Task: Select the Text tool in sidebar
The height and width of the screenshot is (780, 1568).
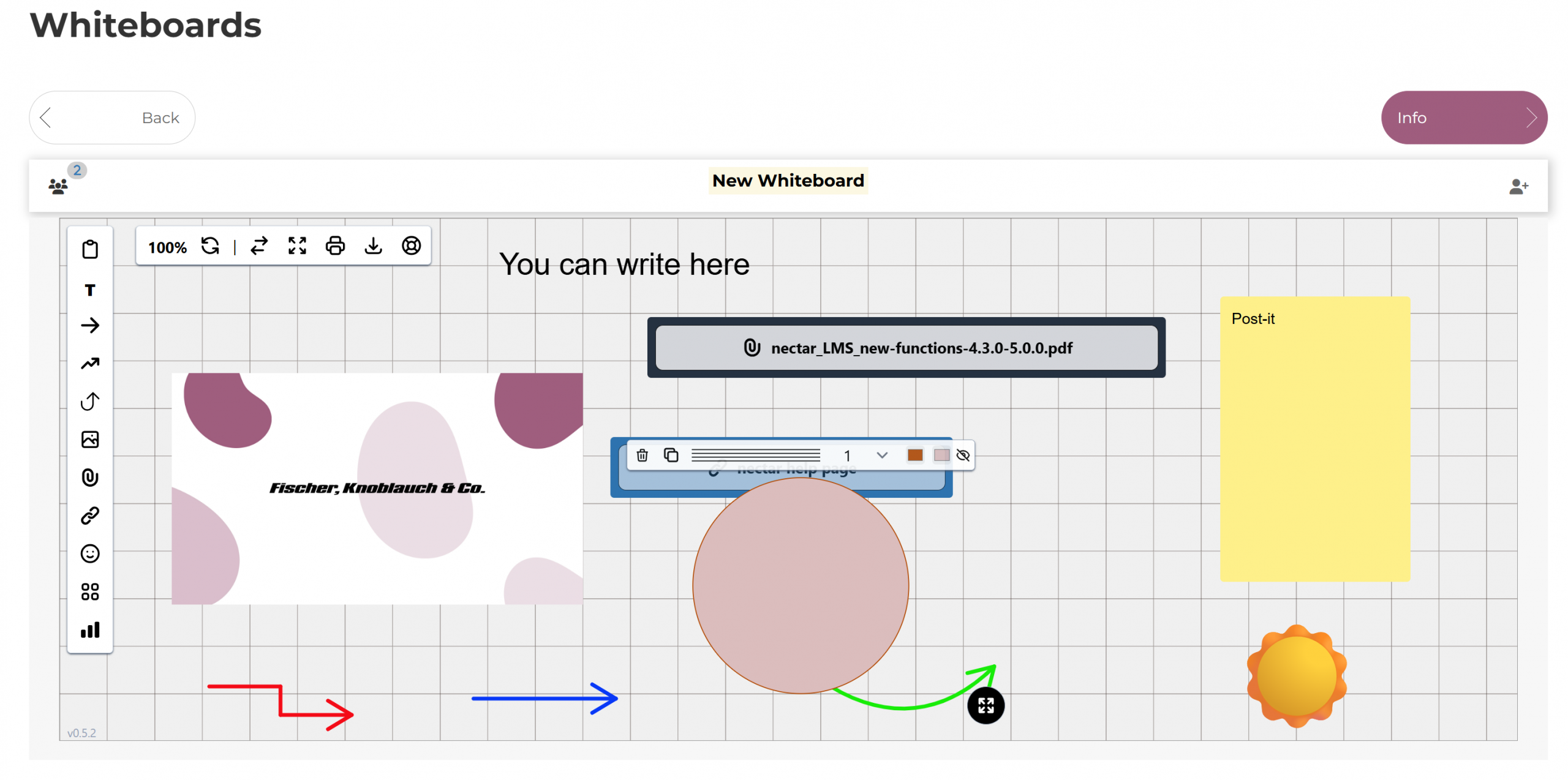Action: tap(89, 290)
